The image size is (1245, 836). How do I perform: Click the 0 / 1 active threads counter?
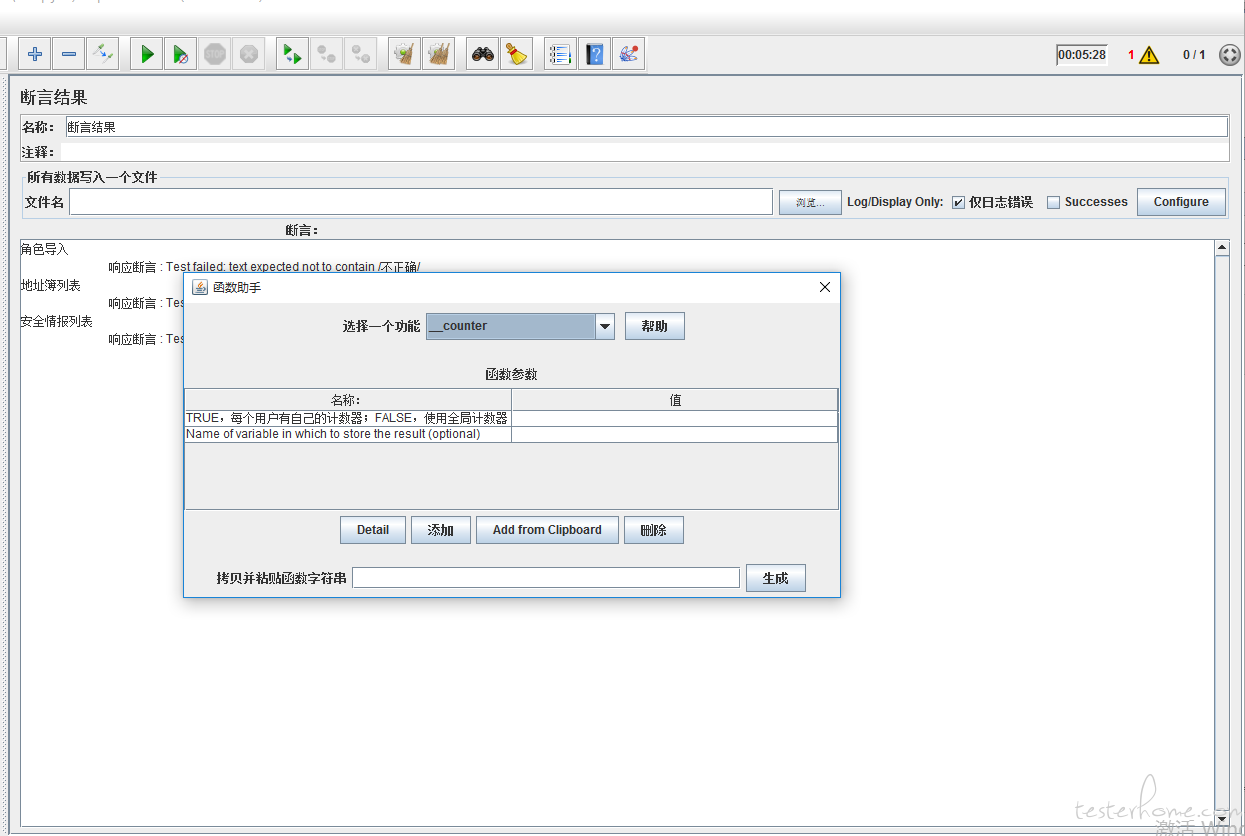point(1194,55)
